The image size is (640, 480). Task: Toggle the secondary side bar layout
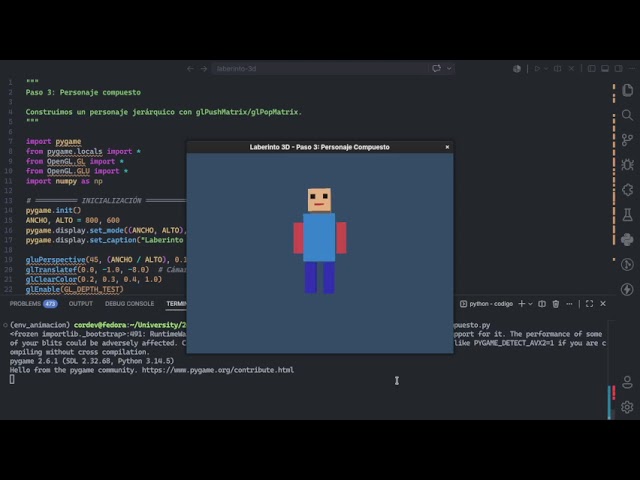(619, 69)
